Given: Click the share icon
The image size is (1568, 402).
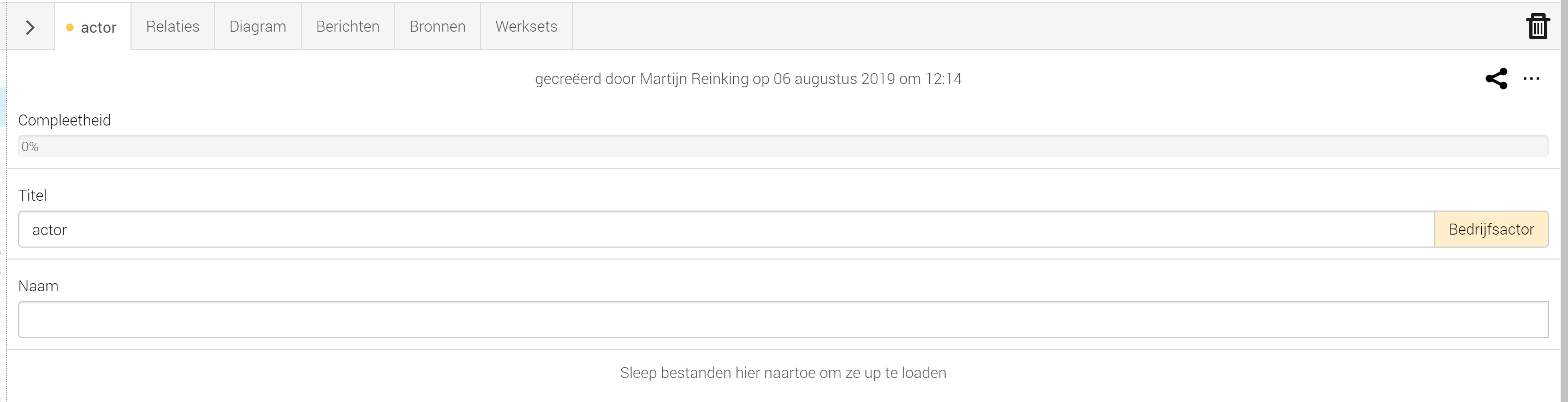Looking at the screenshot, I should tap(1496, 79).
